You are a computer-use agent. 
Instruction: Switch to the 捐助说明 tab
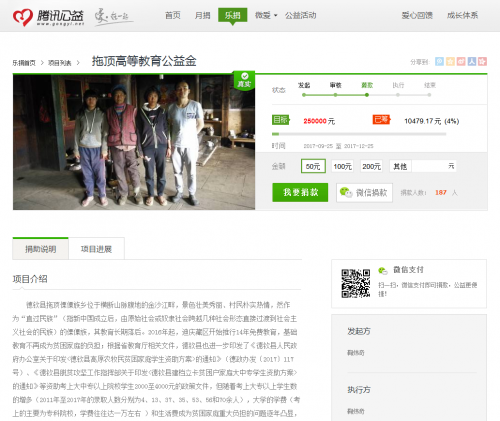coord(40,249)
